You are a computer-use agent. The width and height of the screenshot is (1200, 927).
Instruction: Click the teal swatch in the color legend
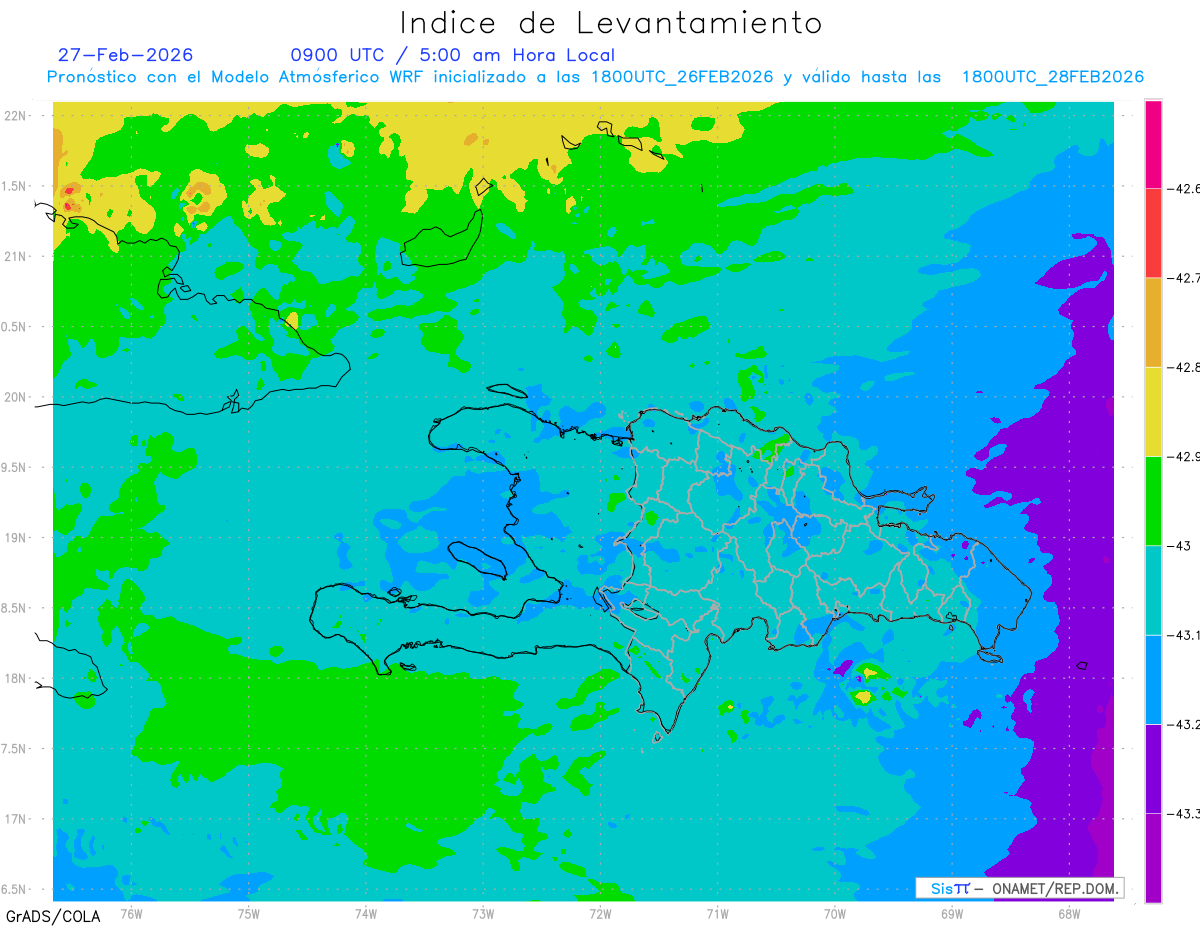point(1153,590)
